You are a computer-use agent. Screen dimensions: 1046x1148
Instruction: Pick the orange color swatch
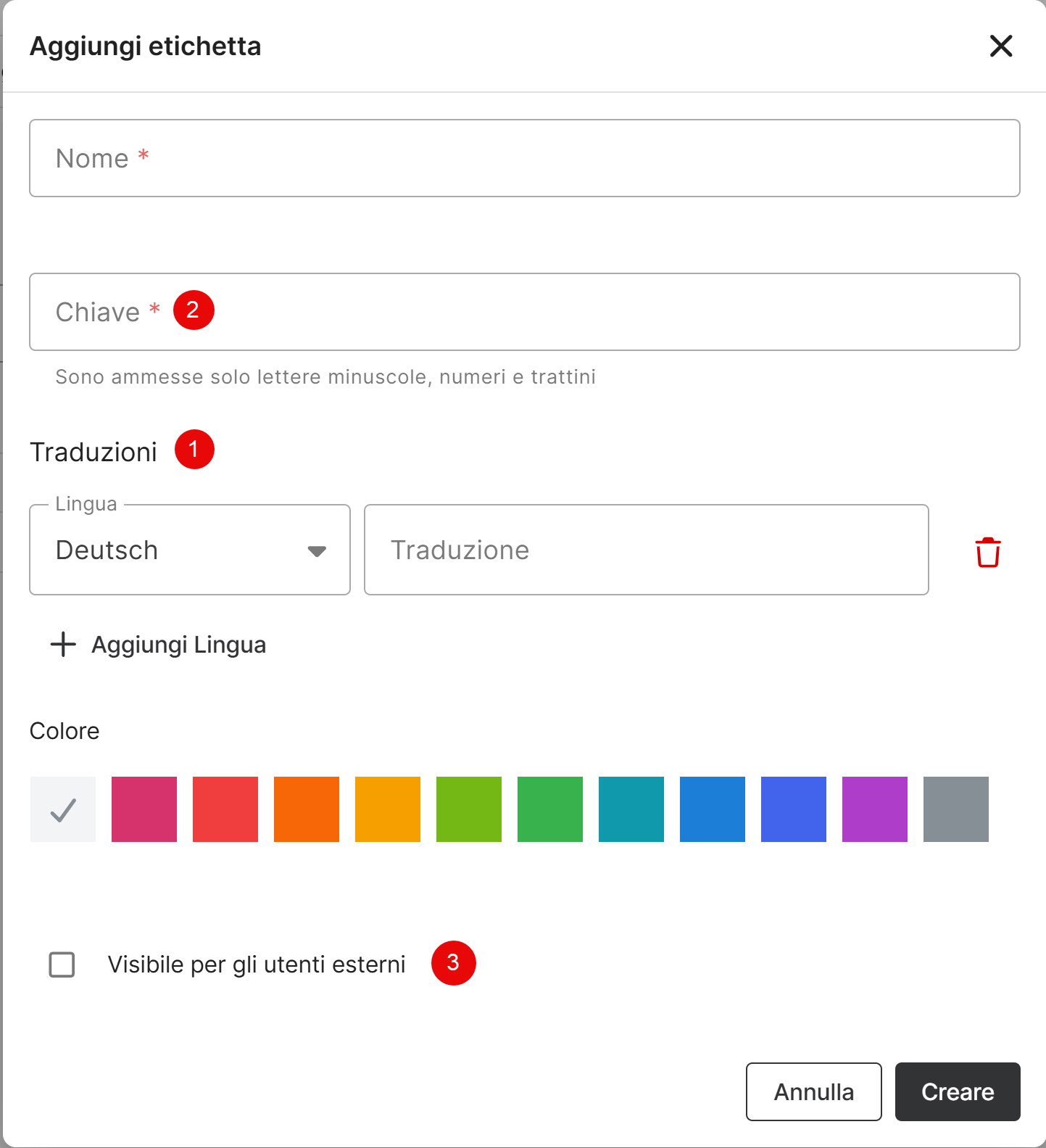click(x=307, y=809)
